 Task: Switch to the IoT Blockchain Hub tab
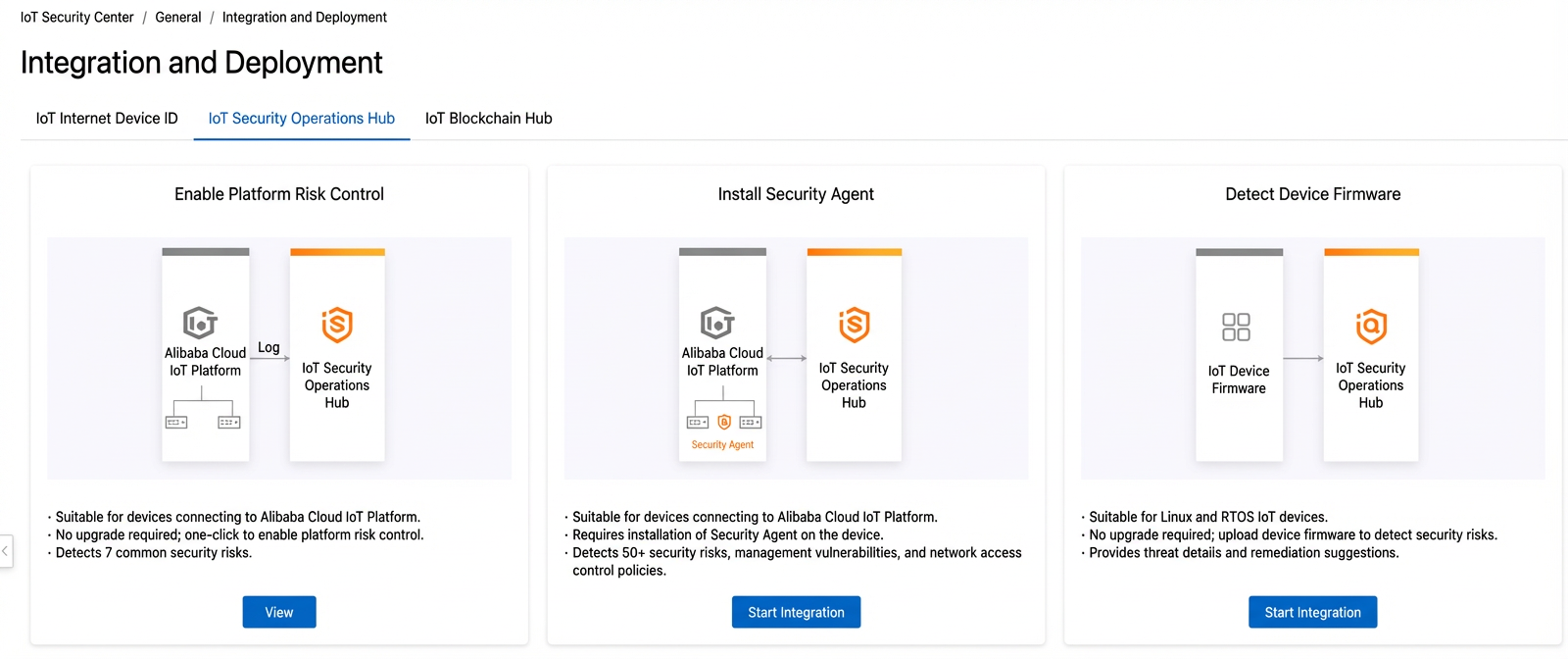pyautogui.click(x=488, y=118)
